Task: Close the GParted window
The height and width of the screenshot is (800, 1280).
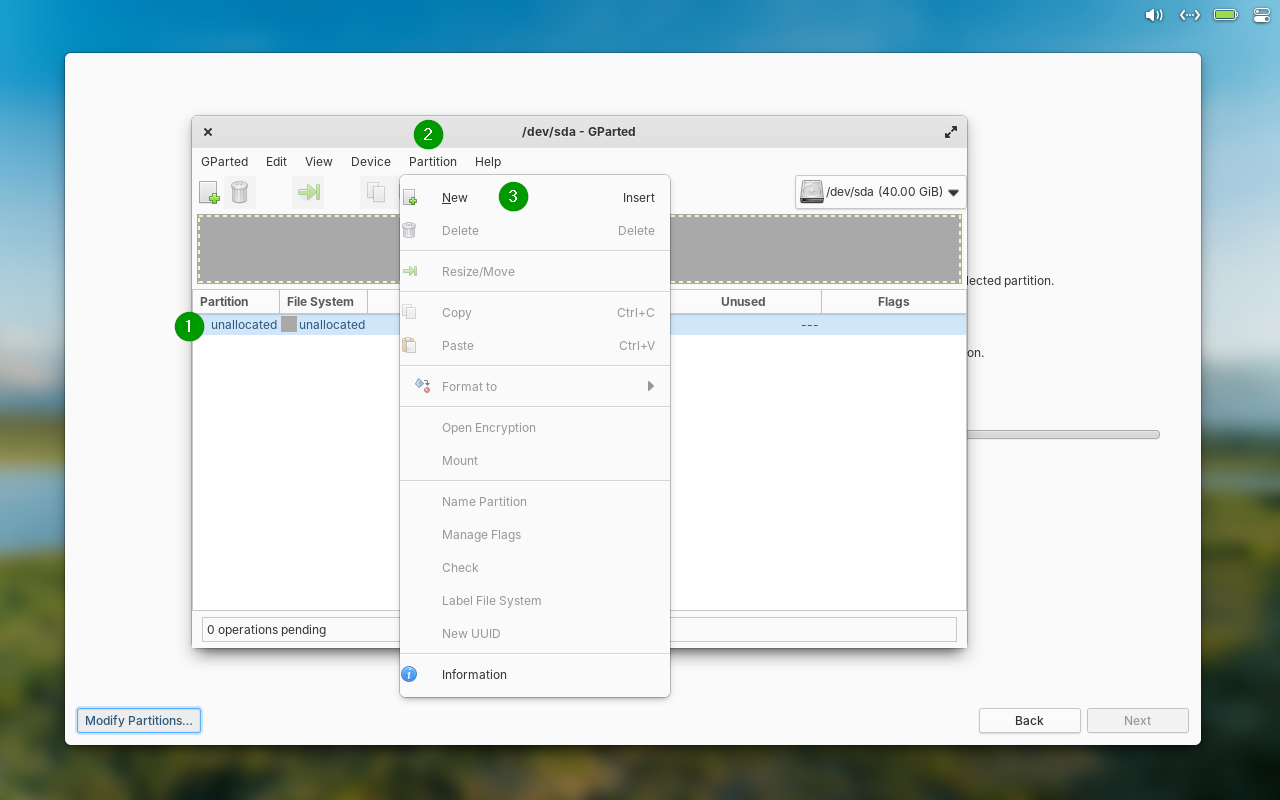Action: [208, 132]
